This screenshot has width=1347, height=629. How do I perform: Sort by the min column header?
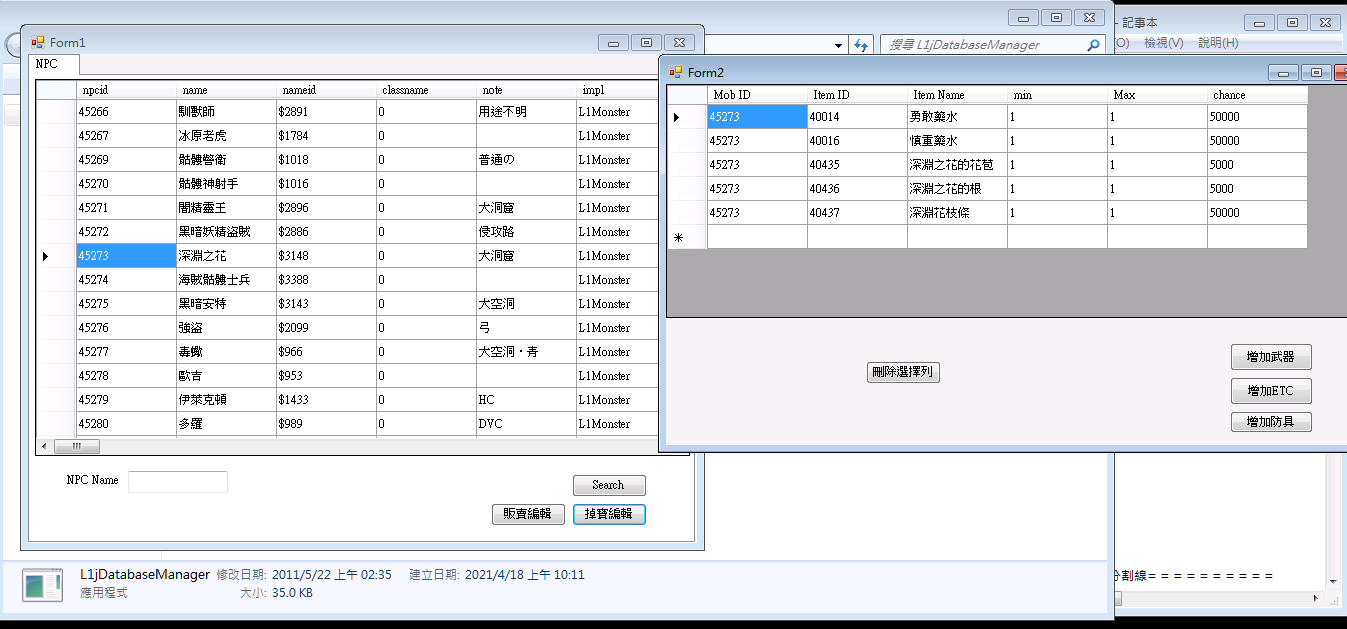click(1057, 95)
